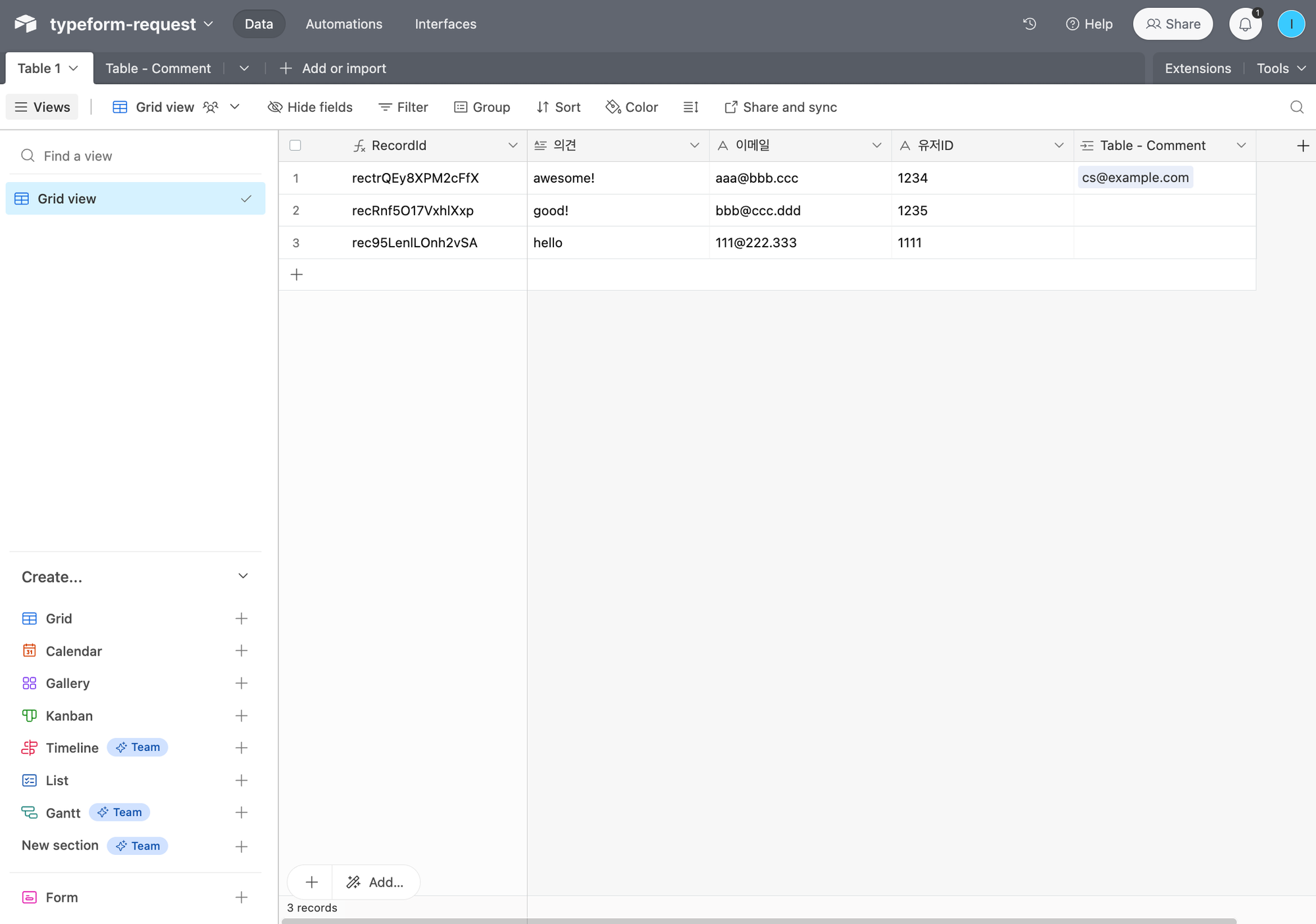Click the Help button

coord(1089,24)
